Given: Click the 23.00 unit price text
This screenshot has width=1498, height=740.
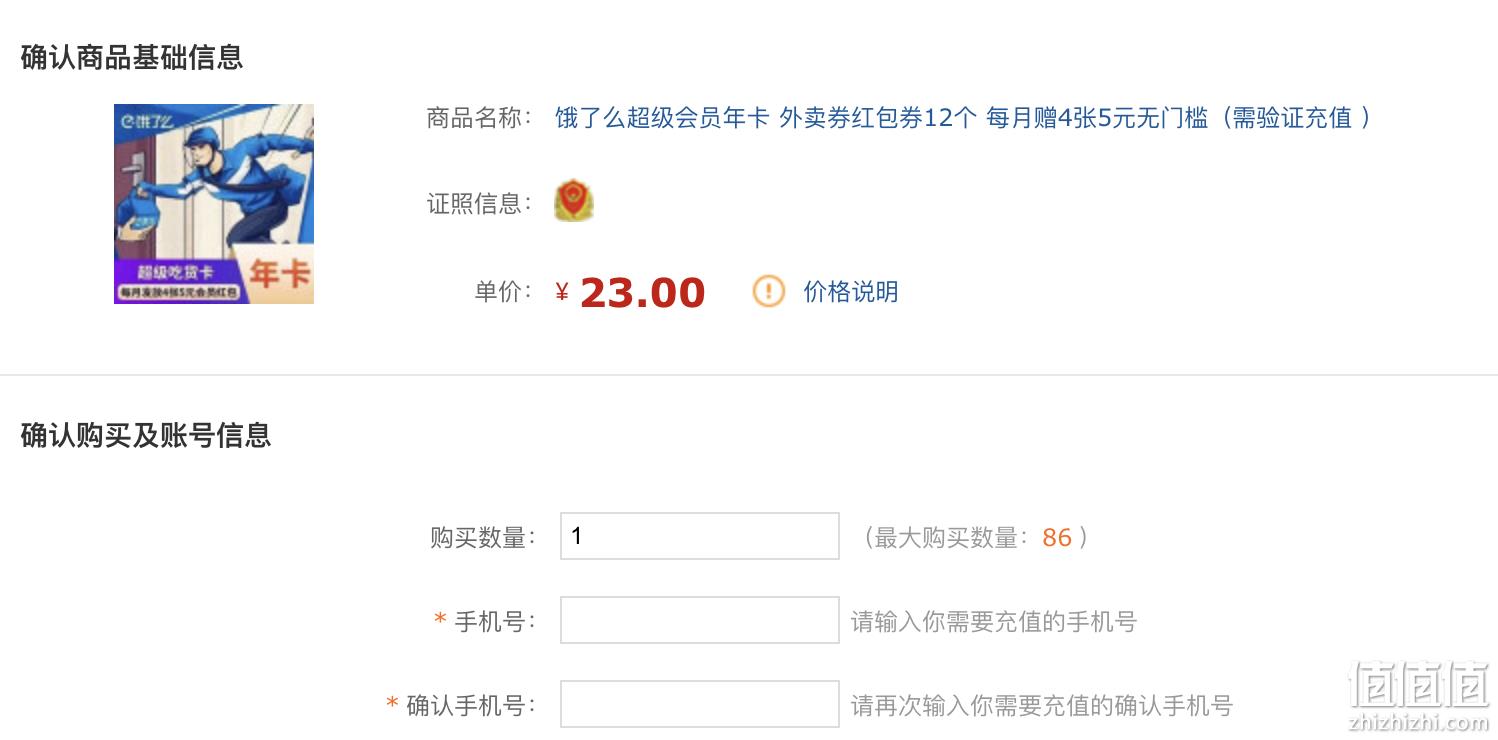Looking at the screenshot, I should [642, 293].
